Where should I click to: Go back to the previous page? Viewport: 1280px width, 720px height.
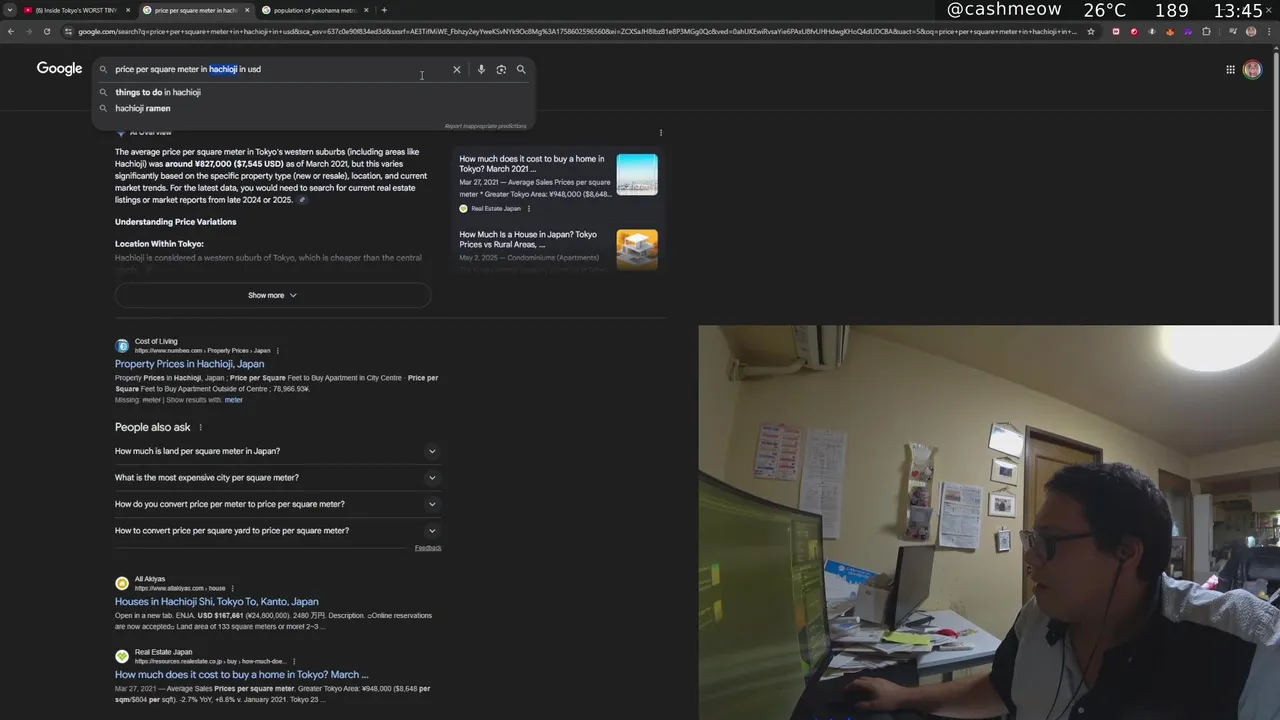tap(11, 31)
